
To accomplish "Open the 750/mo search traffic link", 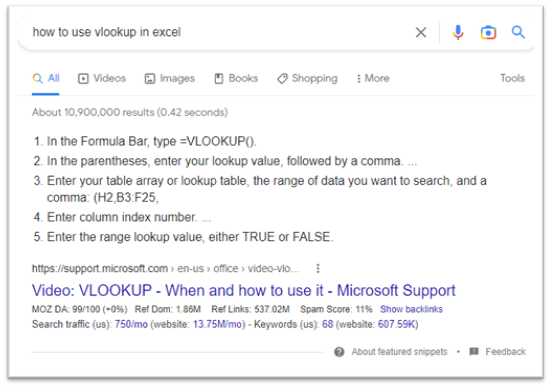I will [131, 324].
